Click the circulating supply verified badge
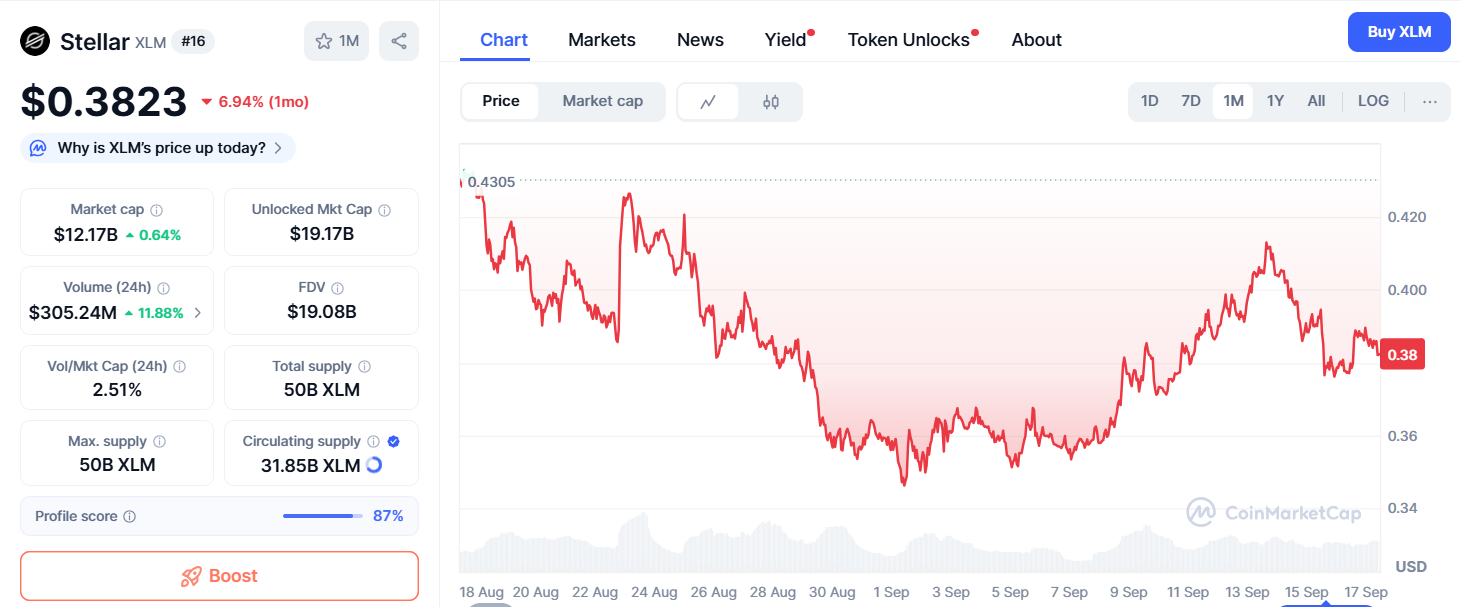1461x607 pixels. click(x=393, y=441)
